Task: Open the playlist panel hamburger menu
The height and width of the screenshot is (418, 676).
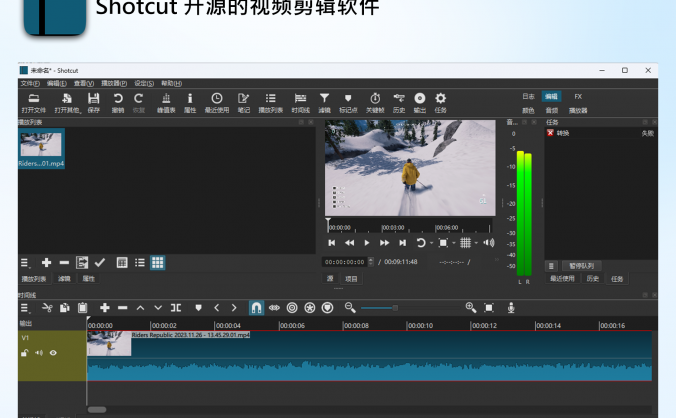Action: click(25, 262)
